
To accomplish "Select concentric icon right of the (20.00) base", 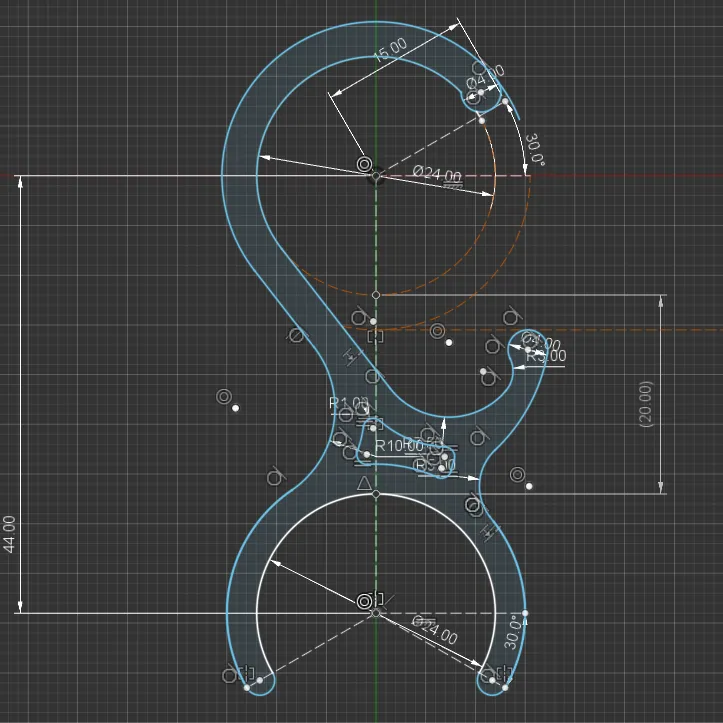I will (x=517, y=475).
